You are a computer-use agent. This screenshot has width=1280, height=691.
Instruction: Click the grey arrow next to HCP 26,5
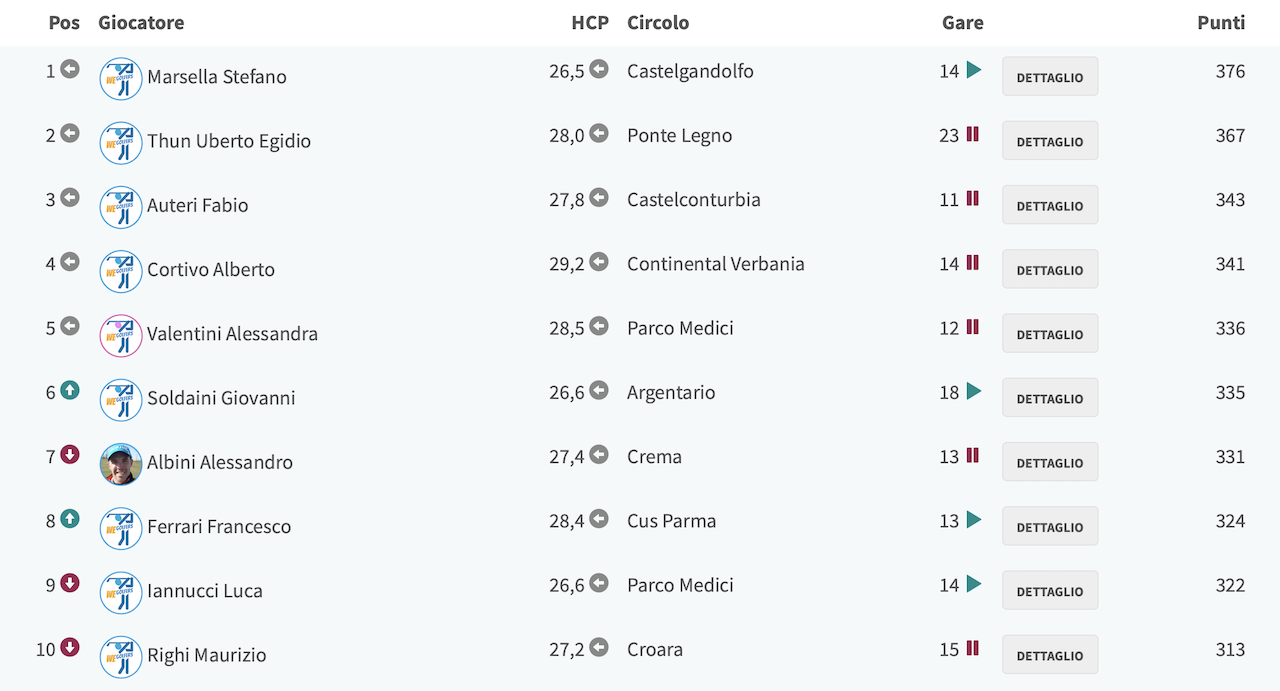(599, 69)
